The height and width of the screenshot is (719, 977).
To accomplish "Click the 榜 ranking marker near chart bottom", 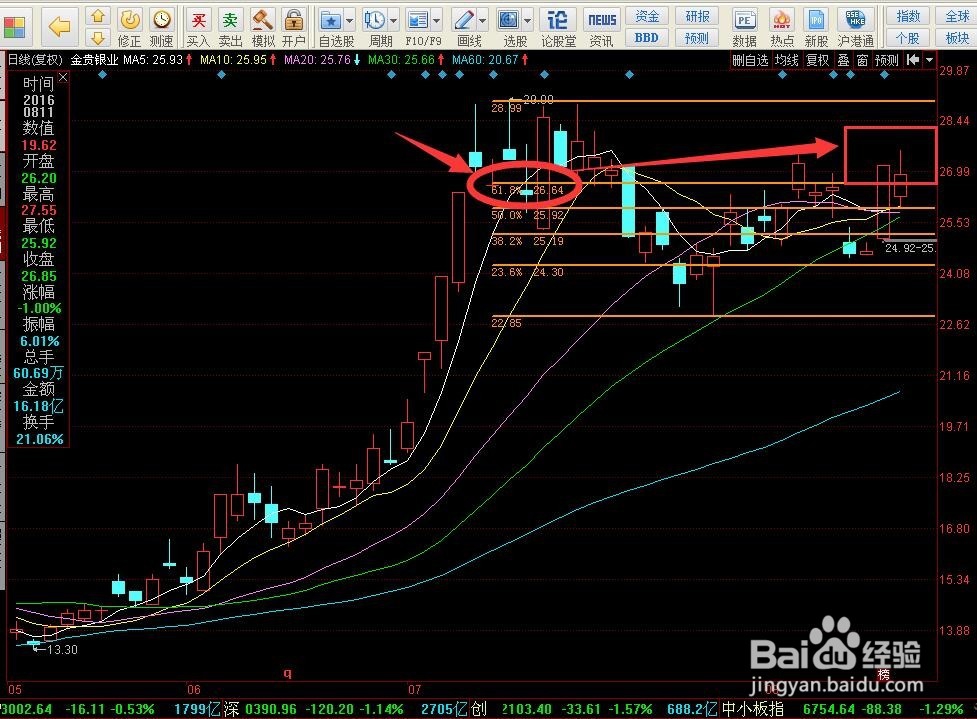I will click(884, 674).
